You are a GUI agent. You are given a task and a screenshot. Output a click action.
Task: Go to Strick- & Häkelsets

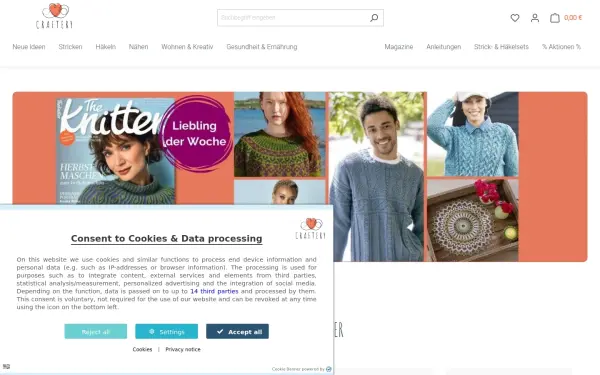click(501, 47)
